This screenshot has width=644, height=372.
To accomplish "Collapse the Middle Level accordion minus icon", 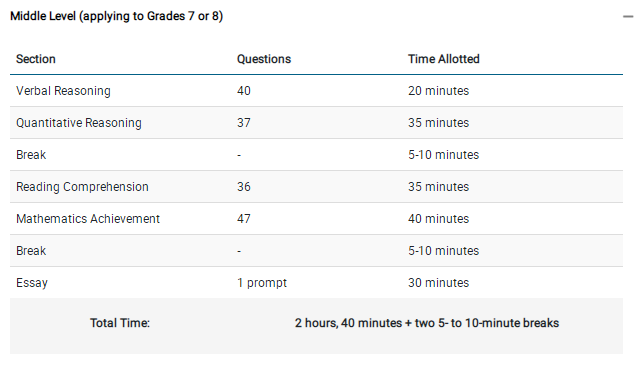I will point(628,17).
